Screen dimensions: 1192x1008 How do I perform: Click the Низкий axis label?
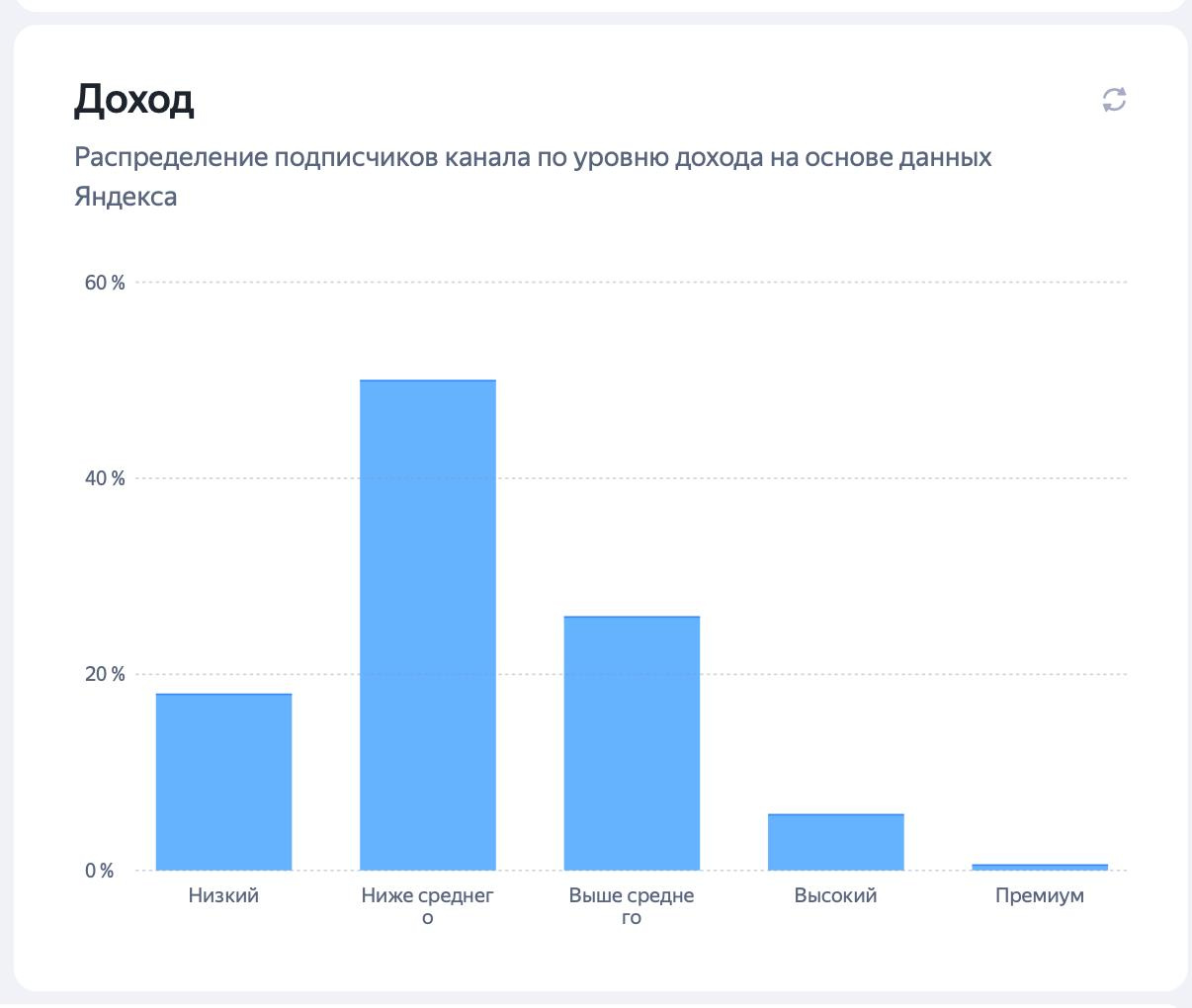tap(223, 895)
